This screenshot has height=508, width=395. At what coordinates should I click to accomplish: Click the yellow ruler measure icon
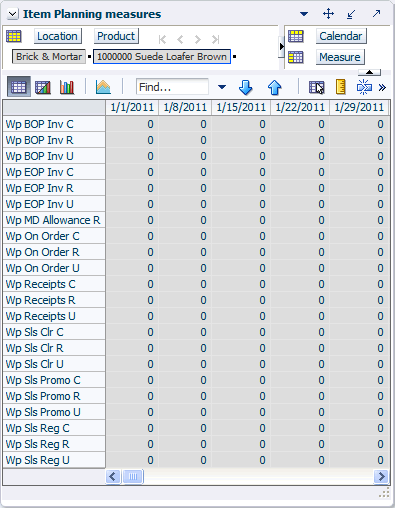pos(341,87)
